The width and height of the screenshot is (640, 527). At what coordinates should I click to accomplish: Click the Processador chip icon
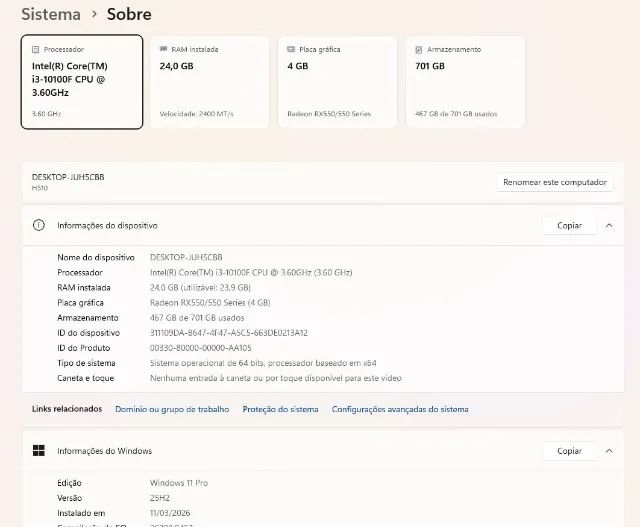(36, 49)
